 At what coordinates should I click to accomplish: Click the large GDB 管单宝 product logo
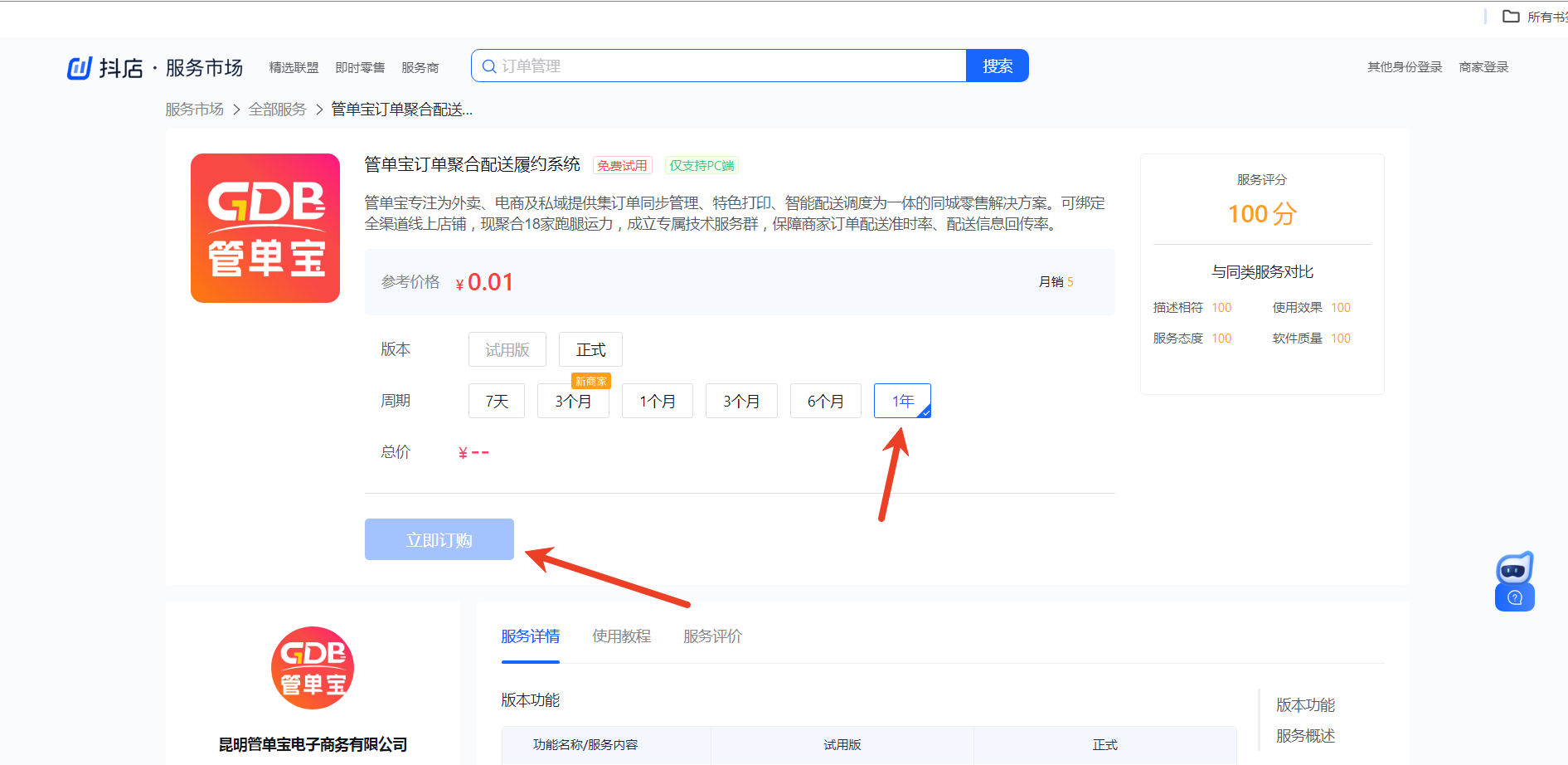(265, 228)
